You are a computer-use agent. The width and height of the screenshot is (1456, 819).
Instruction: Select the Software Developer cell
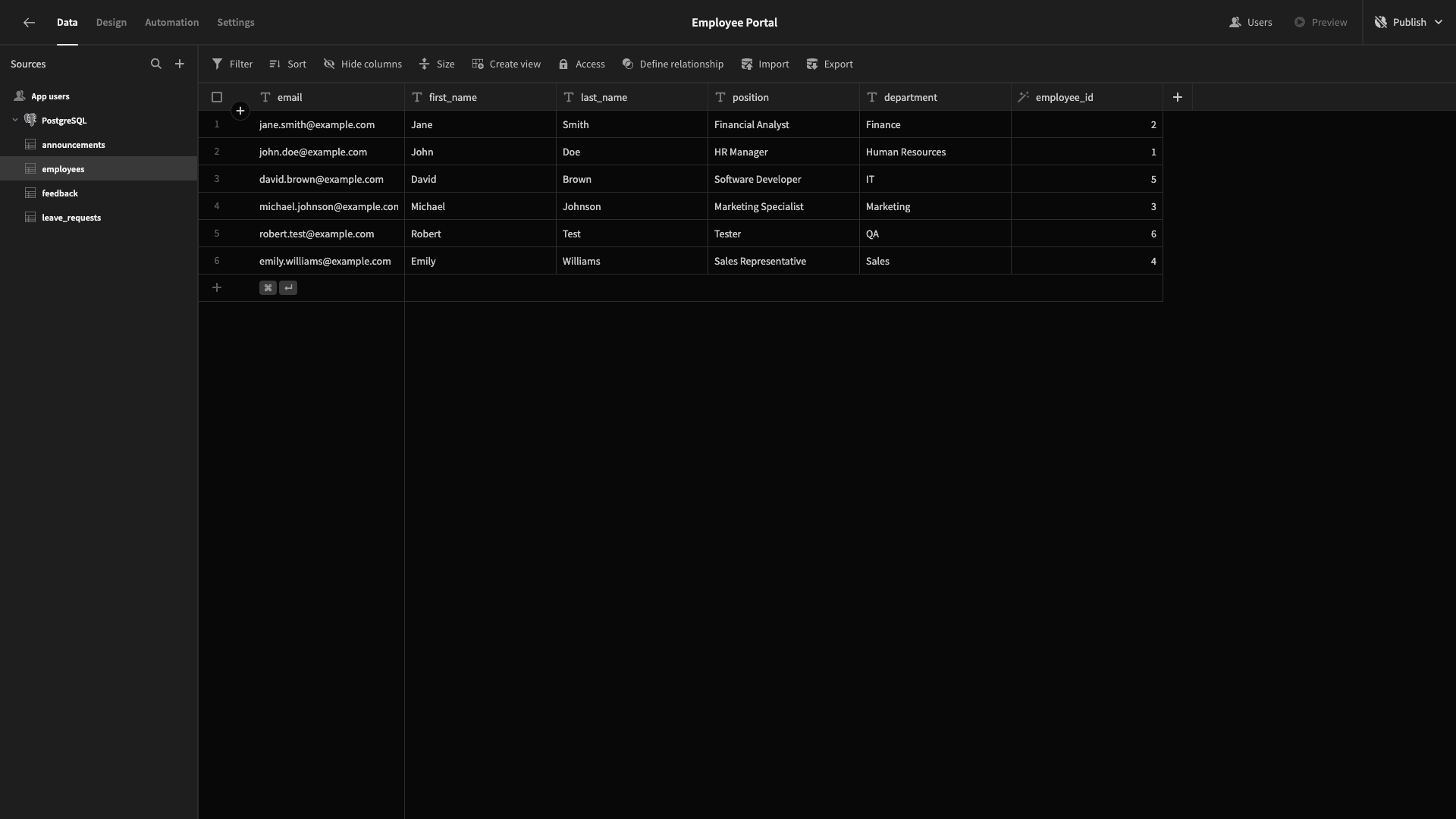783,179
